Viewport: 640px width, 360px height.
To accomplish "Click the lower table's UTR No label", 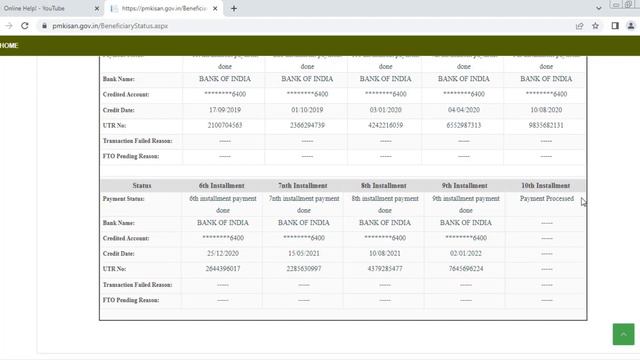I will click(115, 269).
